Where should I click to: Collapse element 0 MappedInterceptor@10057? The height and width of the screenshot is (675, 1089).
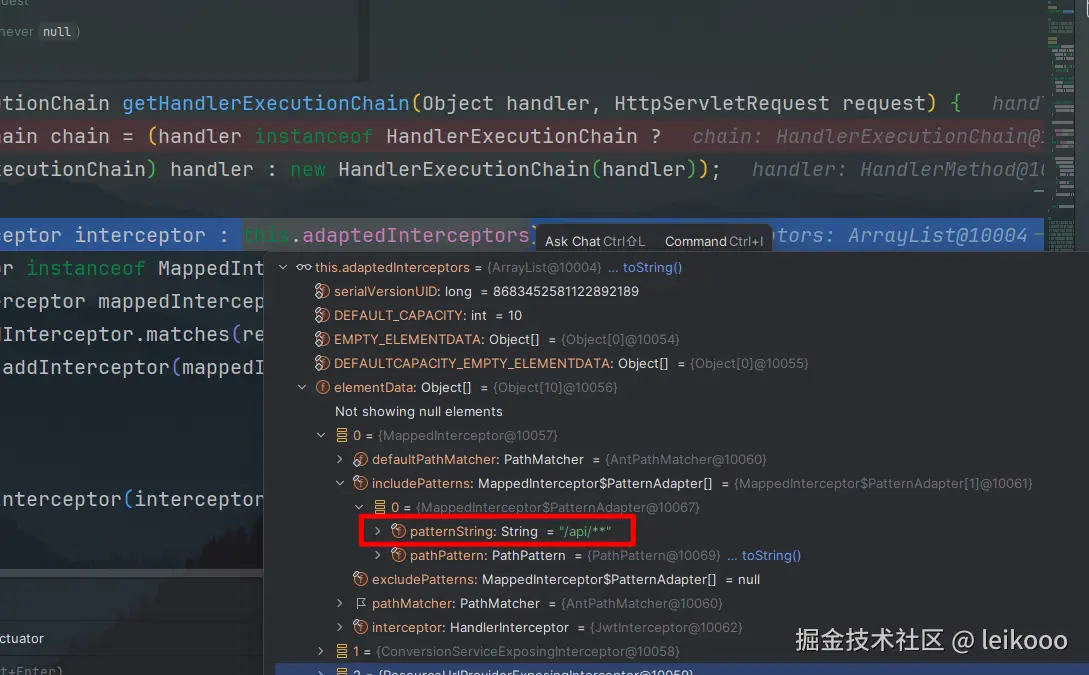coord(321,435)
